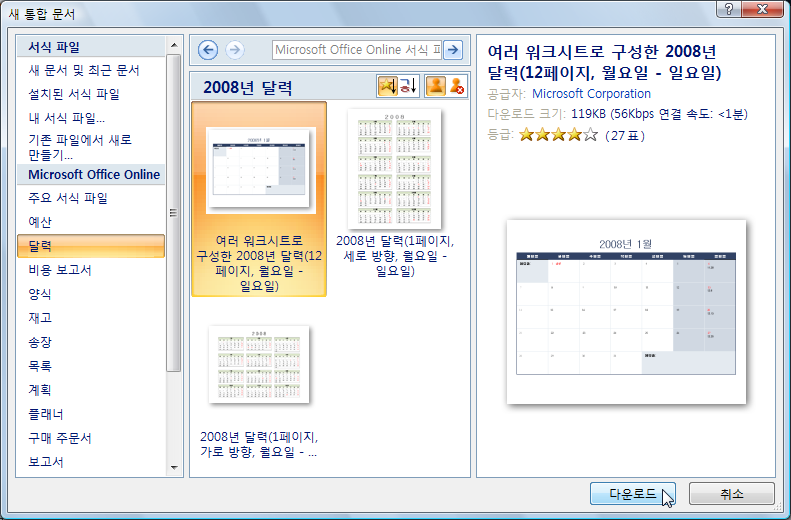Open the 비용 보고서 category
Screen dimensions: 791x520
pyautogui.click(x=60, y=270)
